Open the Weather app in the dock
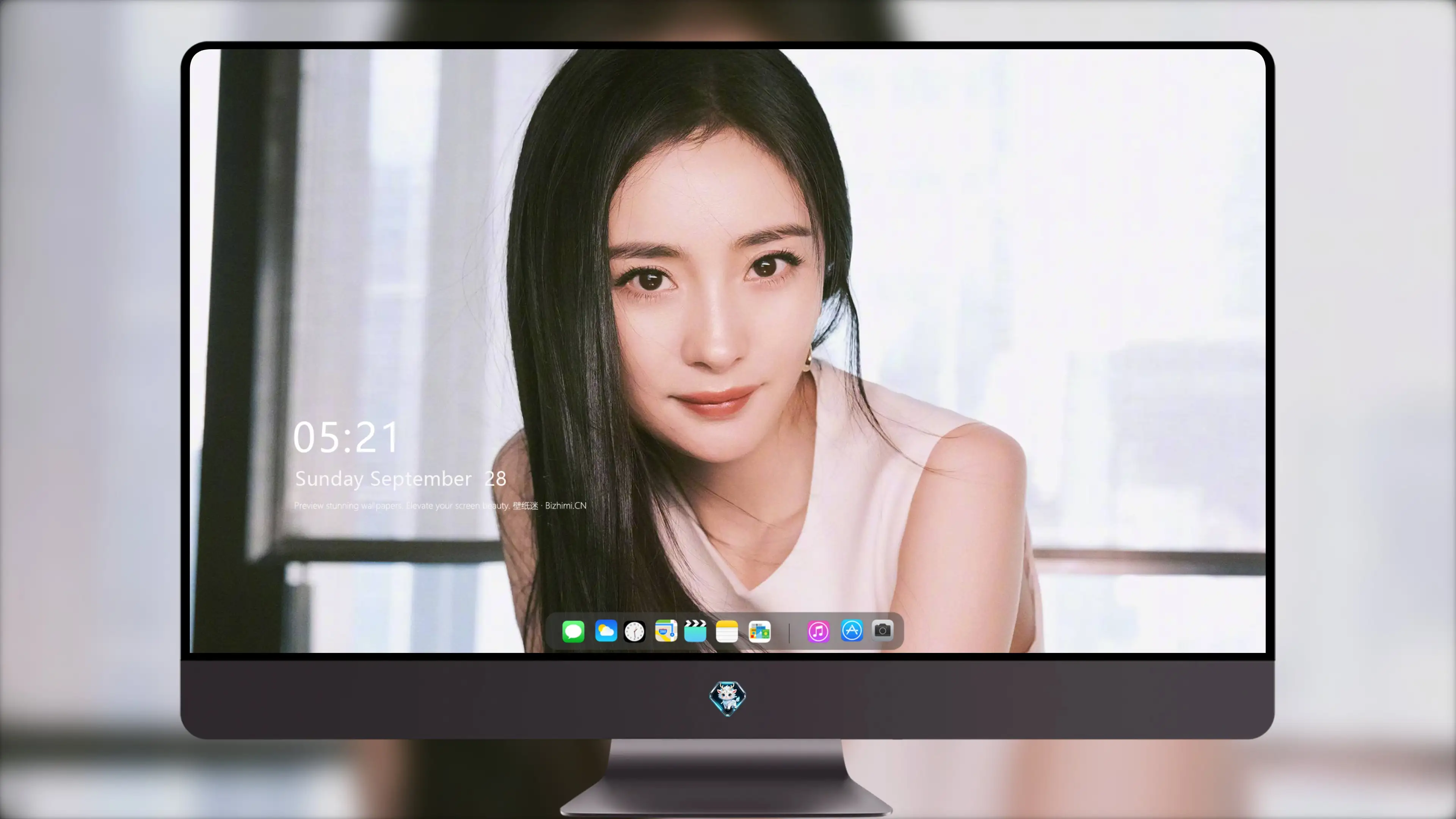The image size is (1456, 819). (606, 631)
